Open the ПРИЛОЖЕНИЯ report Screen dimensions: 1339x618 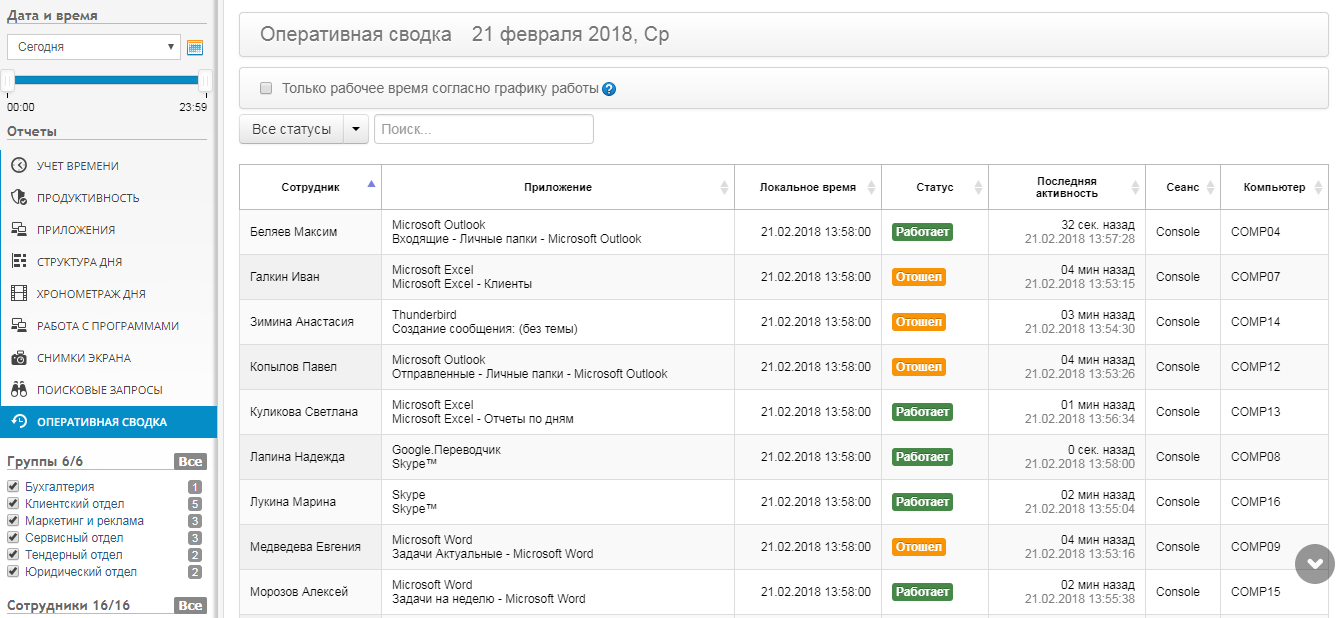(x=76, y=230)
